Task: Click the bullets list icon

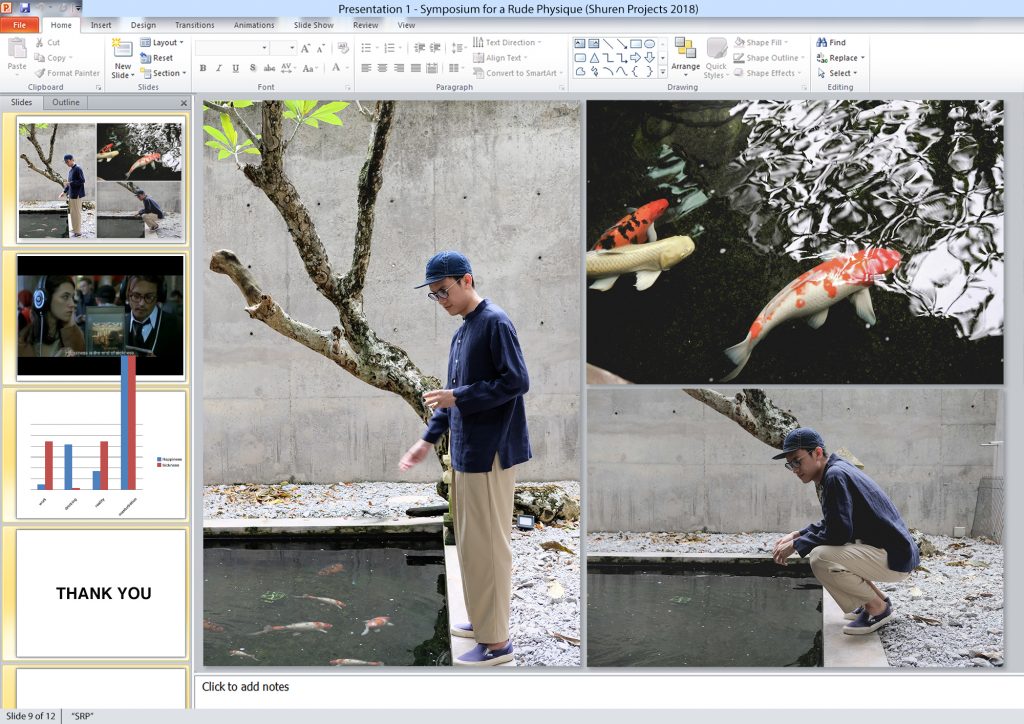Action: [x=367, y=47]
